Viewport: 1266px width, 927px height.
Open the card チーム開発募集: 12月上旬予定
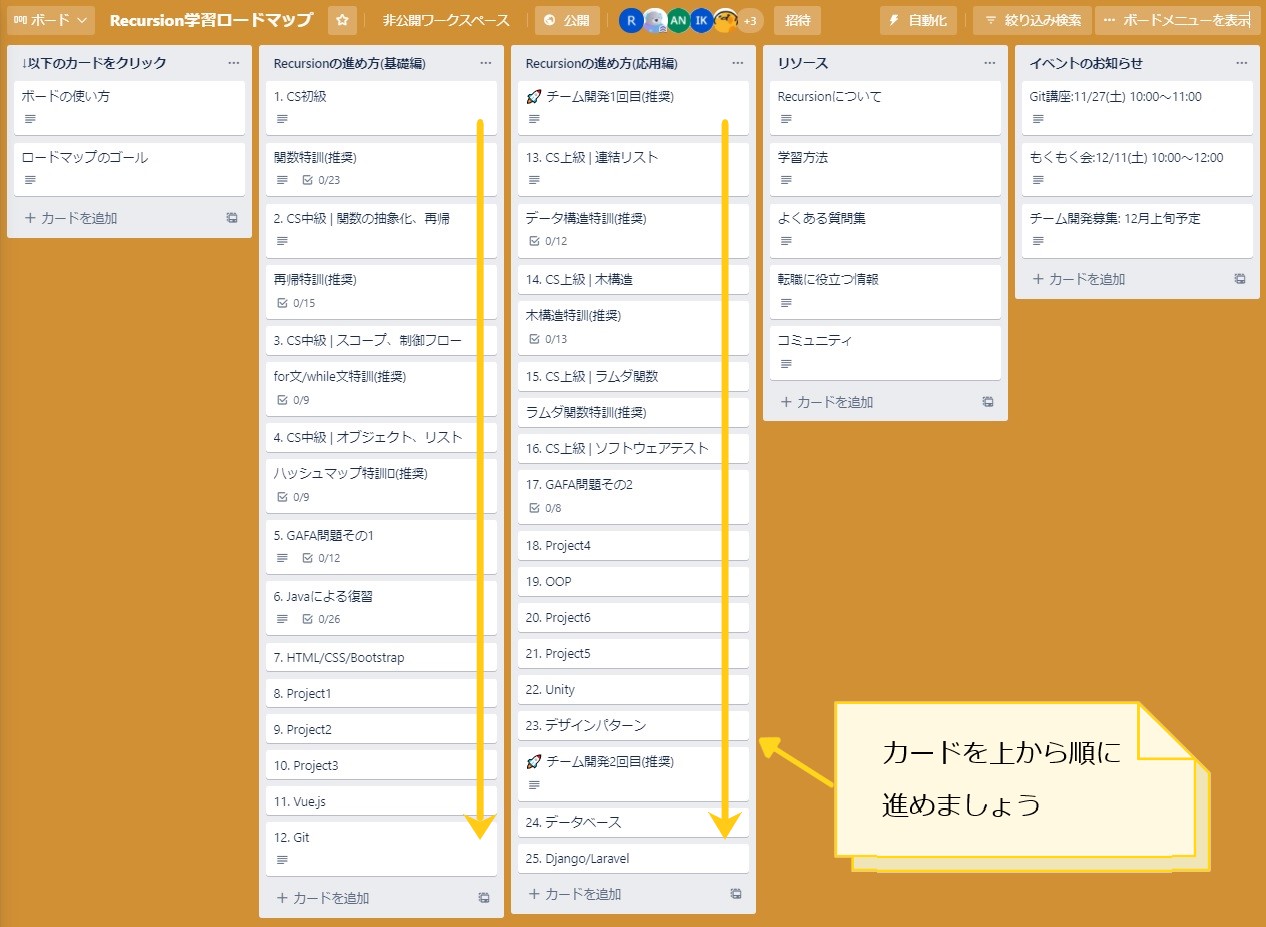click(1137, 230)
